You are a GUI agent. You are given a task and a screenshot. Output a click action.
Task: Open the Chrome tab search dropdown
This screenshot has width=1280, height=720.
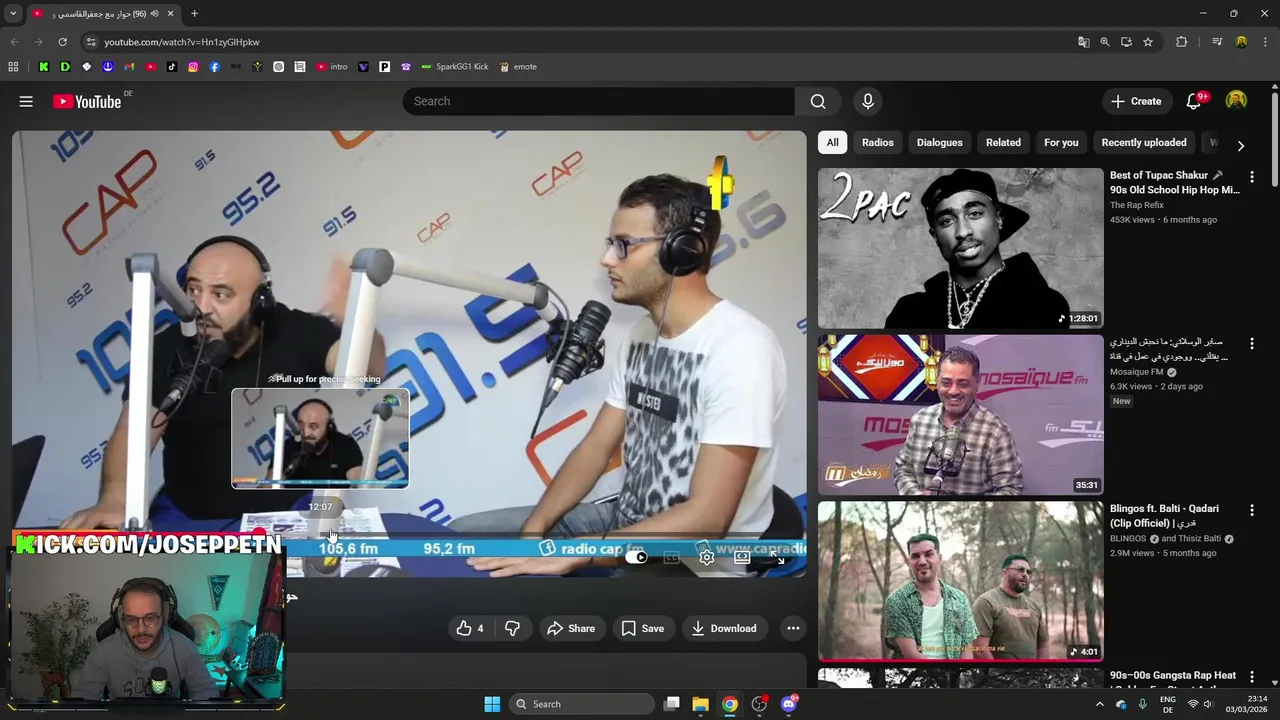click(13, 14)
